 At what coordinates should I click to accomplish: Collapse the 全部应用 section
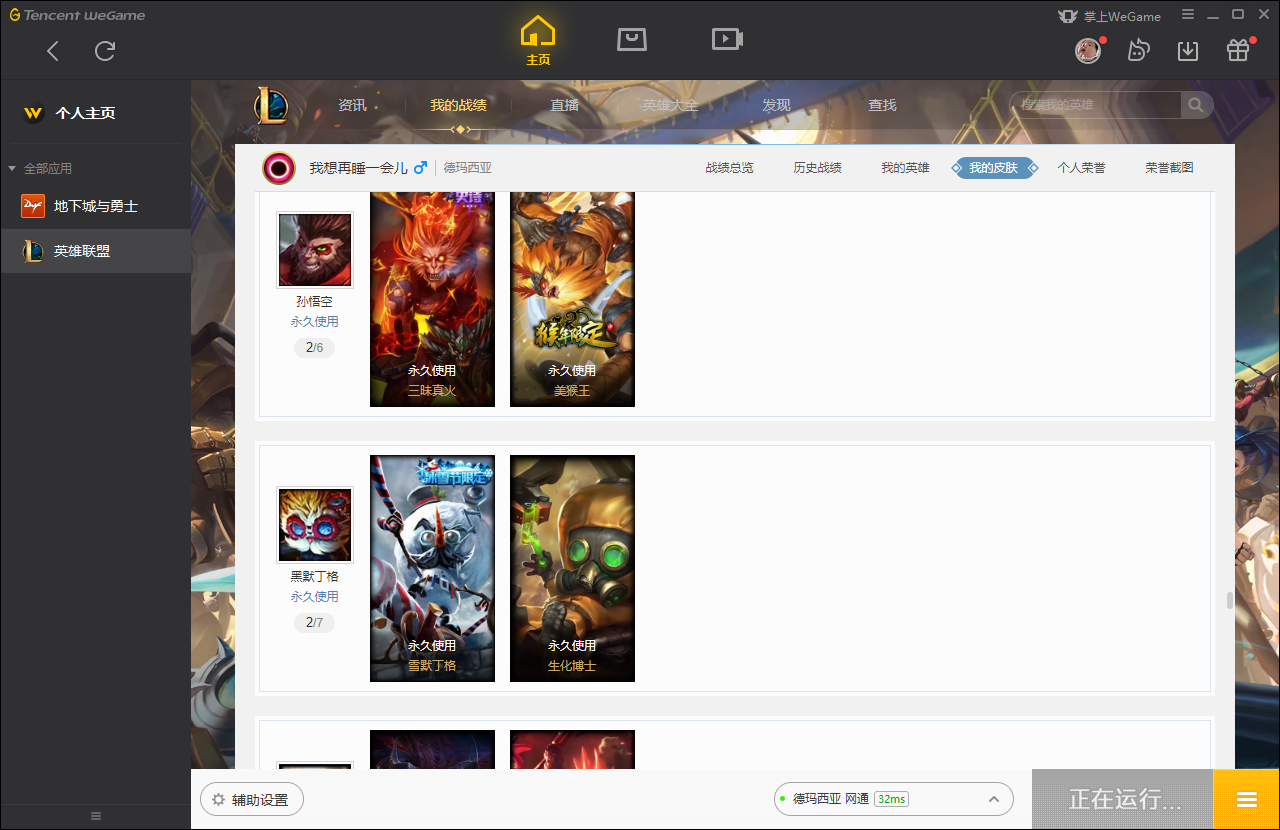(x=40, y=168)
